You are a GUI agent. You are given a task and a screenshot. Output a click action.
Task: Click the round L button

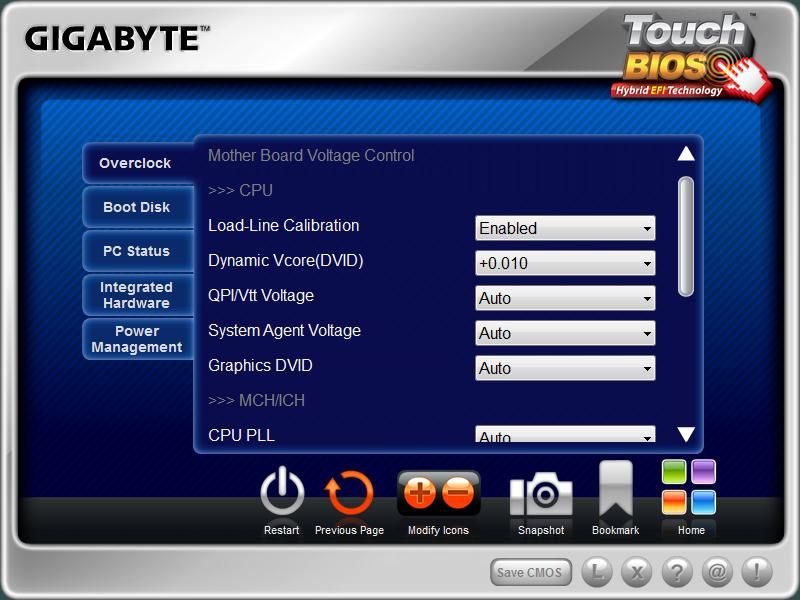(597, 571)
